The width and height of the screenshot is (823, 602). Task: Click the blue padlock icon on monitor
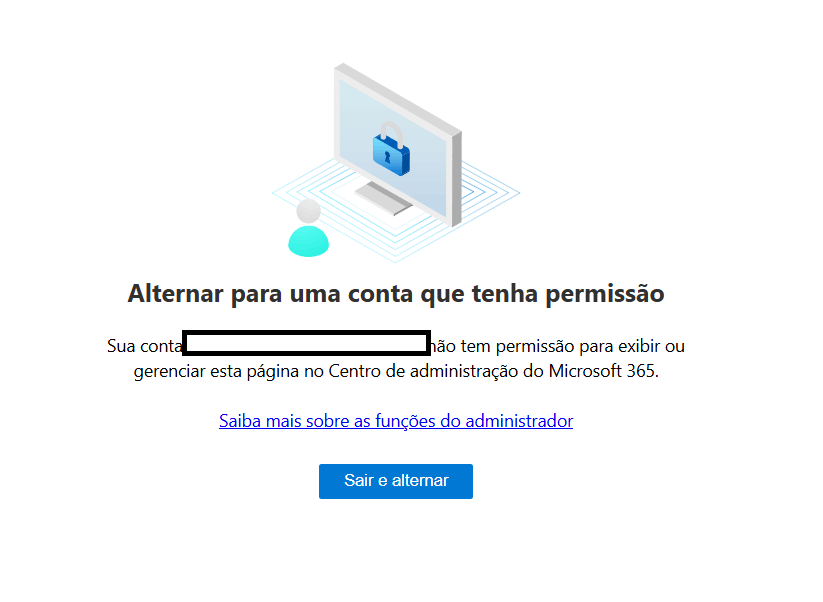coord(391,154)
